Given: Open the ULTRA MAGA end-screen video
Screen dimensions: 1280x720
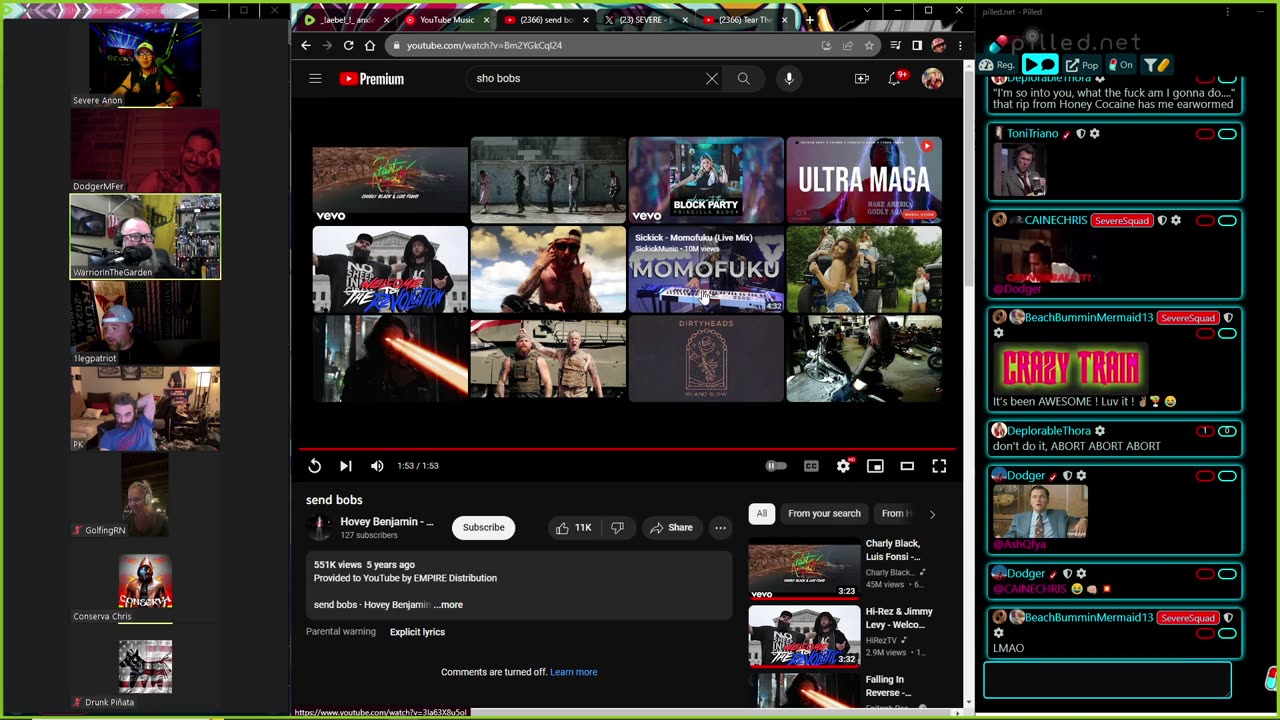Looking at the screenshot, I should (x=864, y=180).
